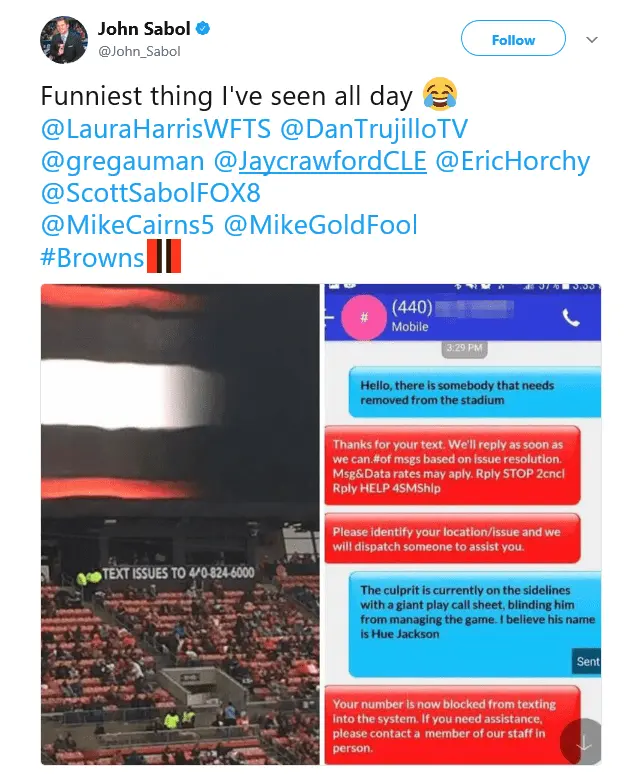
Task: Open the @LauraHarrisWFTS mention
Action: tap(156, 129)
